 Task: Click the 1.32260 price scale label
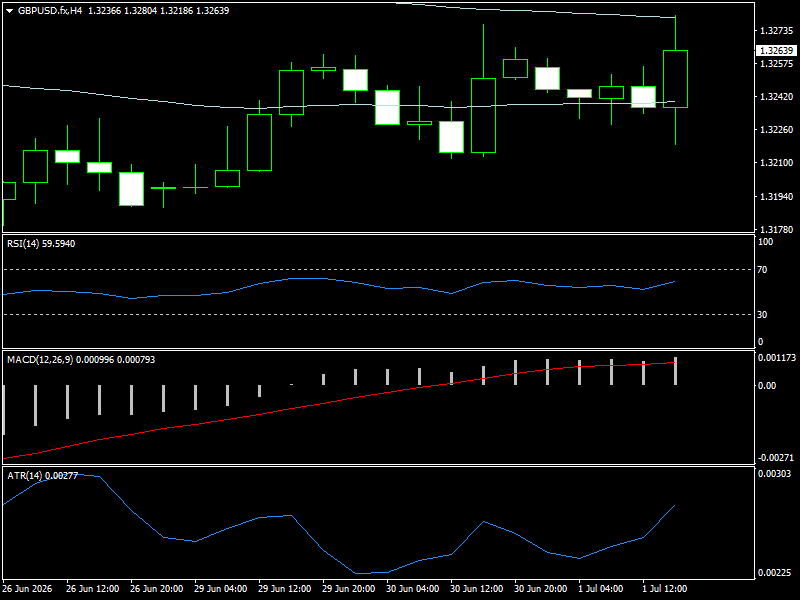coord(777,130)
